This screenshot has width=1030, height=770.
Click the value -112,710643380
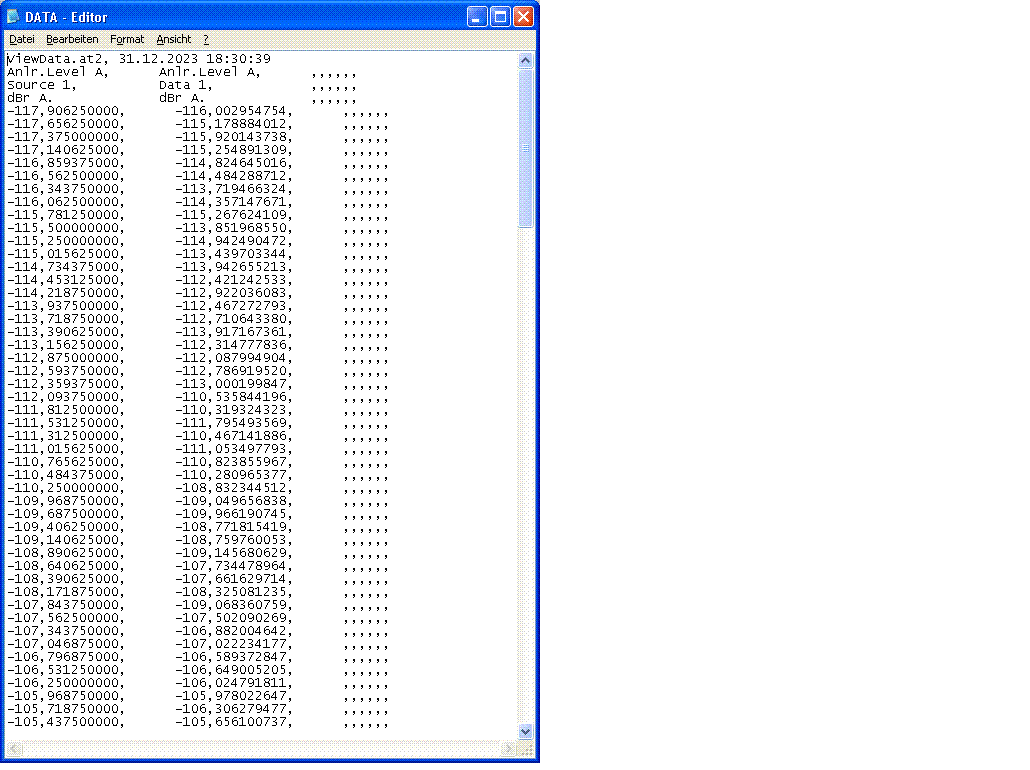[x=233, y=319]
